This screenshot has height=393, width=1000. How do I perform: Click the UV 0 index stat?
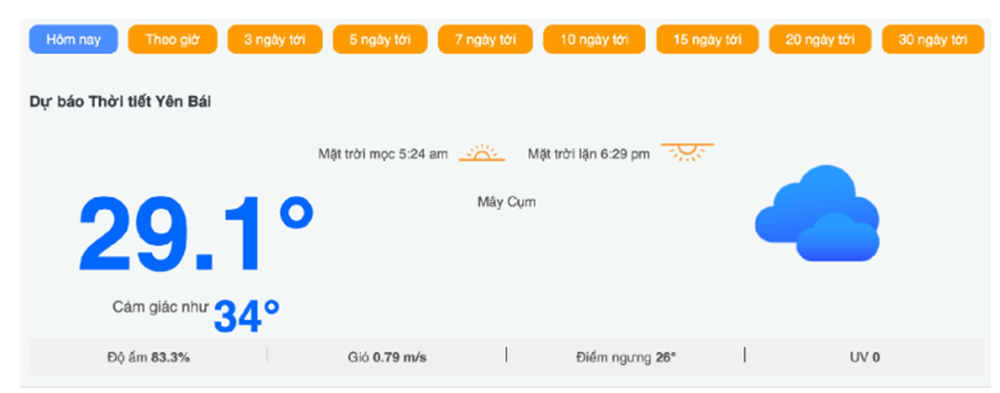point(865,357)
